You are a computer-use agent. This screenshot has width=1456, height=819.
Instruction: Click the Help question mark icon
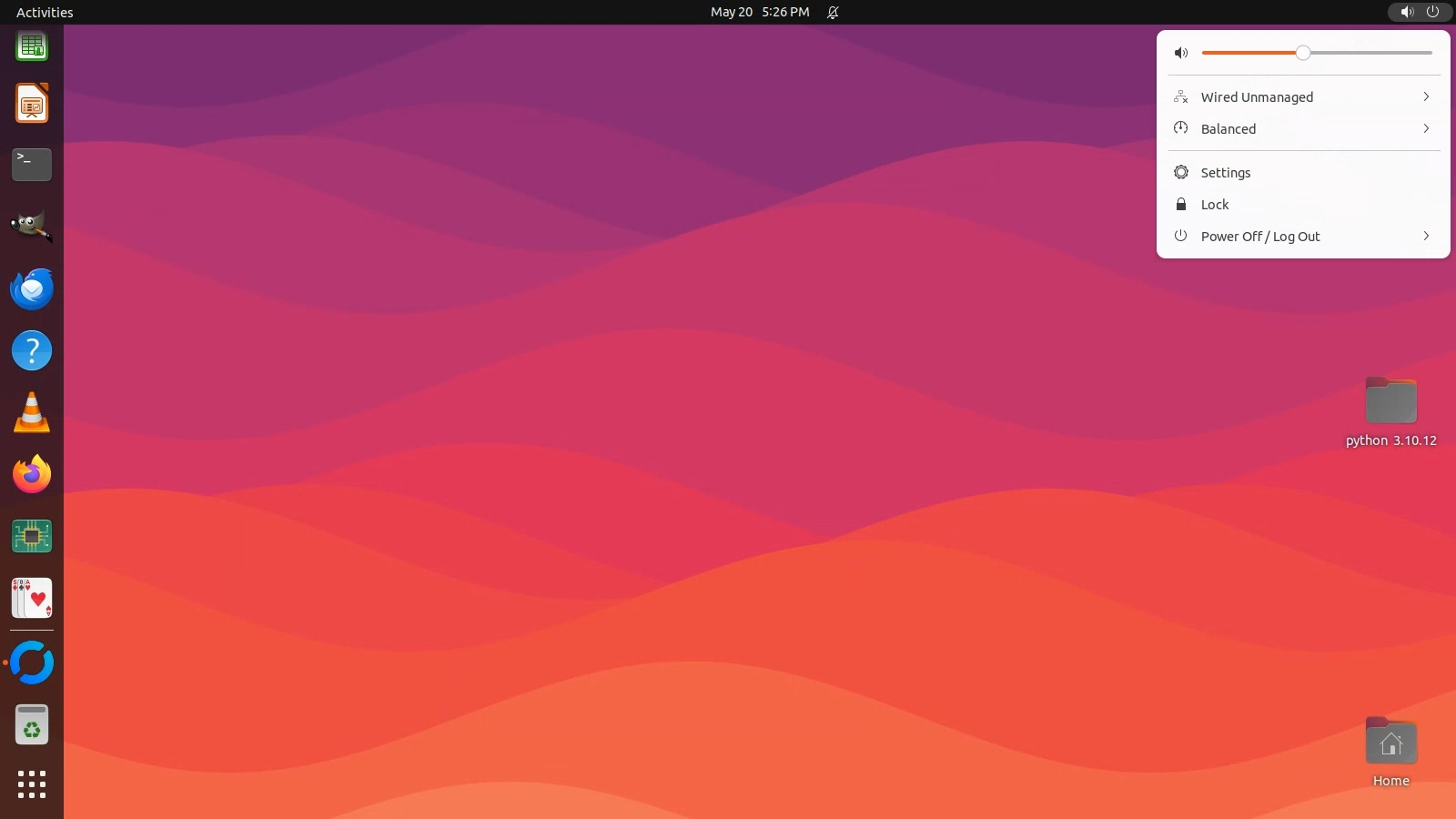point(32,350)
